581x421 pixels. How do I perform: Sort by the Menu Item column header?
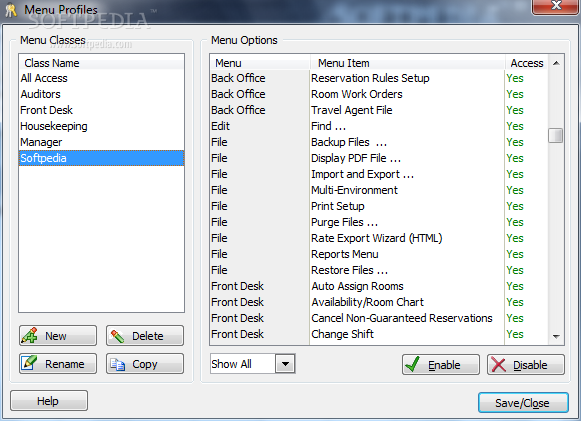(x=408, y=63)
